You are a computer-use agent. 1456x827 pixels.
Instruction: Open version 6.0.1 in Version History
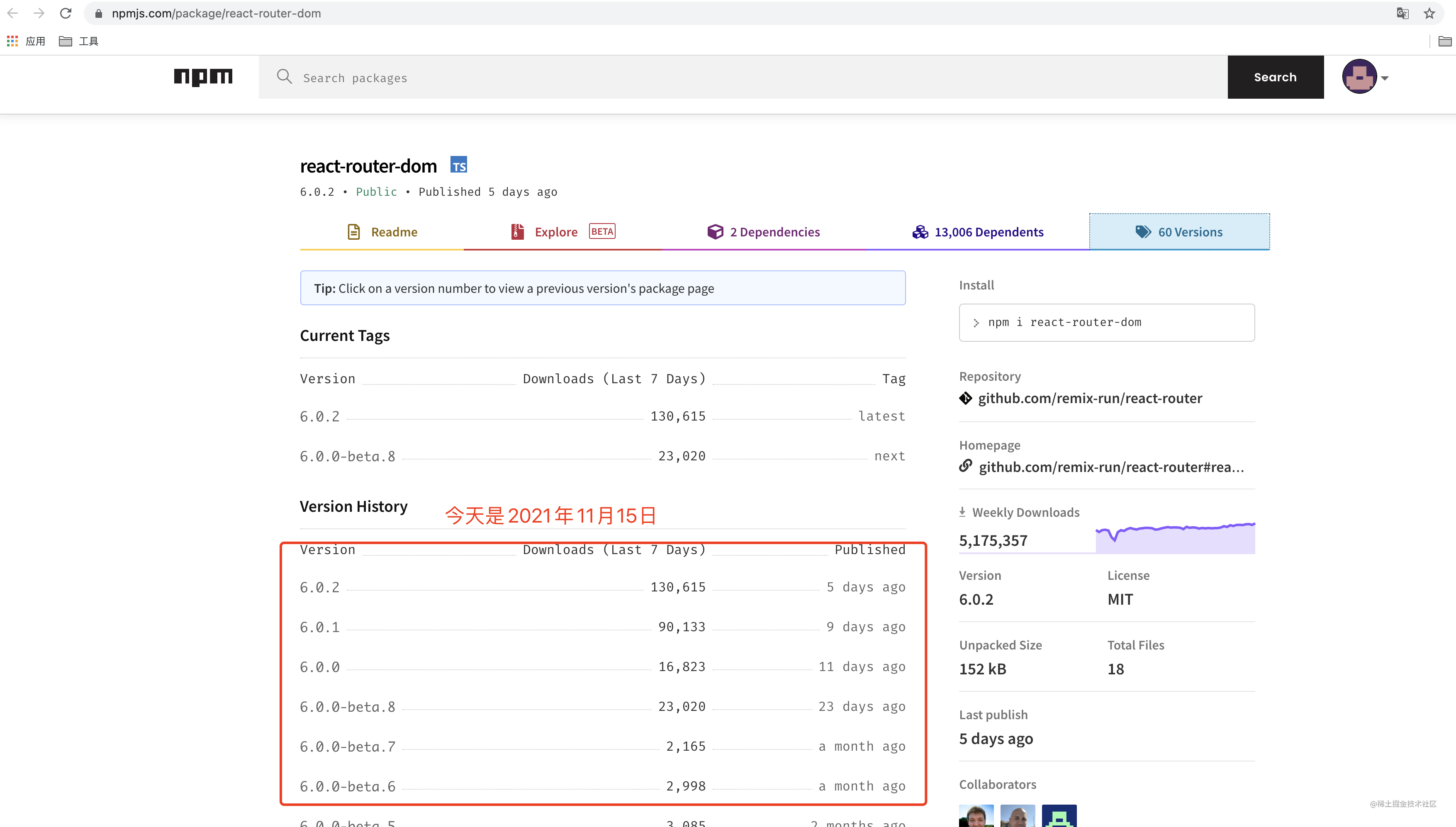coord(320,627)
